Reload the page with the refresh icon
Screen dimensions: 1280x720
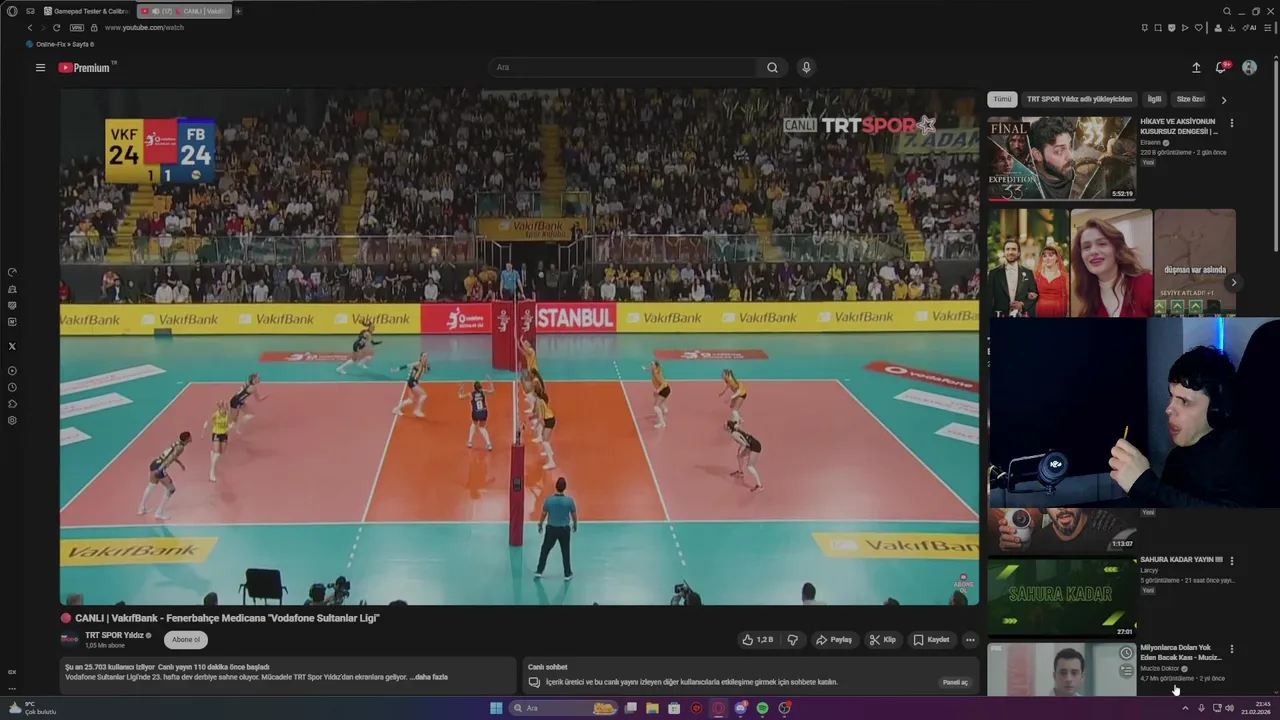coord(56,27)
